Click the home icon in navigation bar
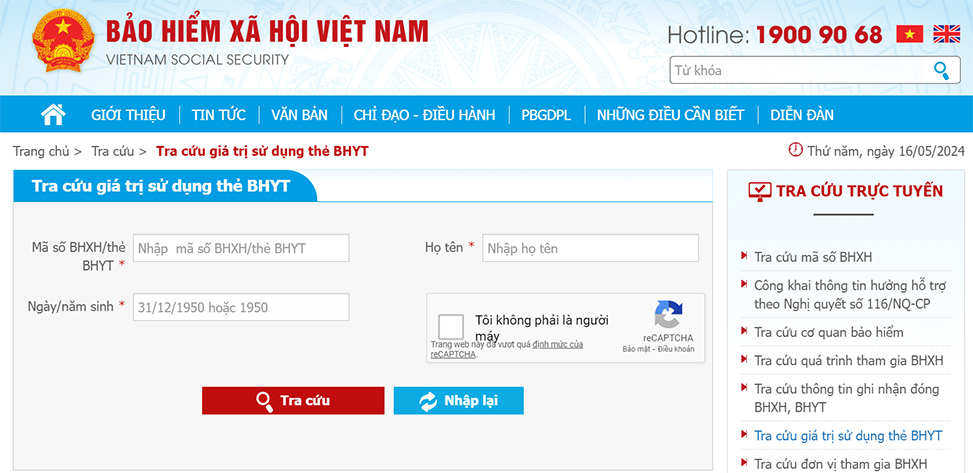This screenshot has width=973, height=473. [53, 114]
